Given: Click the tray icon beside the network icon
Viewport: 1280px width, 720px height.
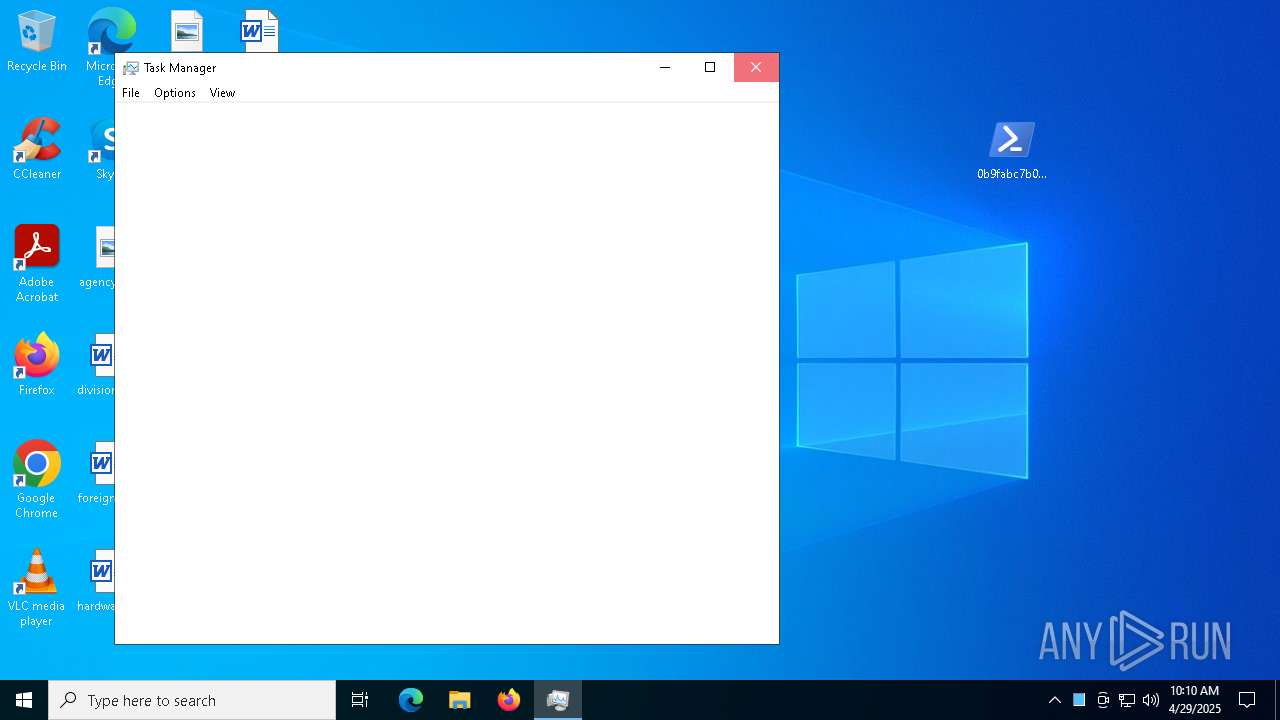Looking at the screenshot, I should point(1103,700).
